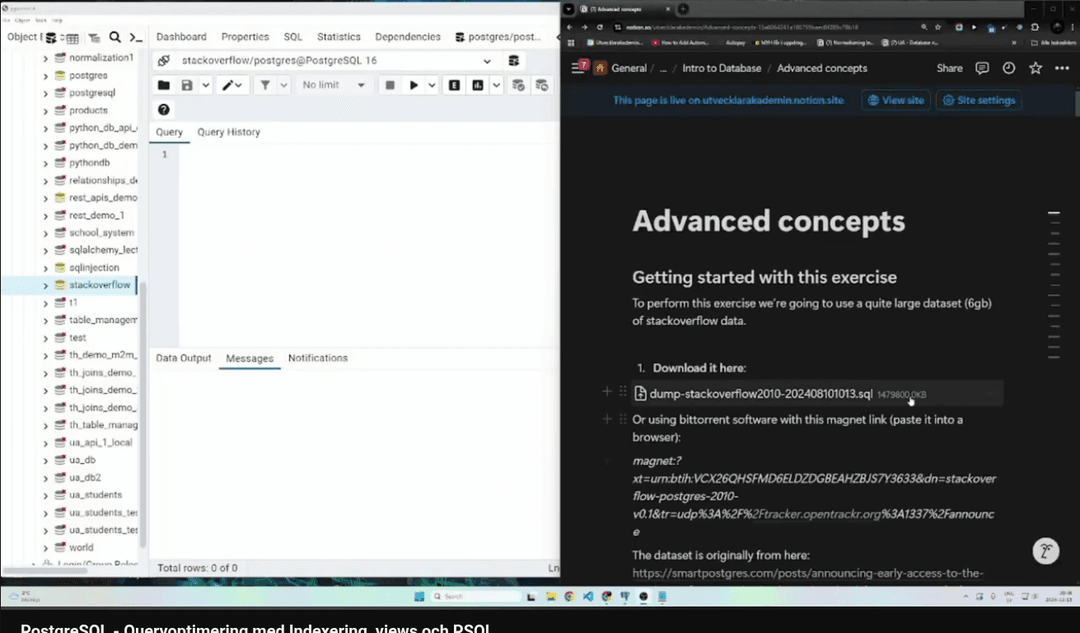Click into the query editor line 1

tap(360, 155)
